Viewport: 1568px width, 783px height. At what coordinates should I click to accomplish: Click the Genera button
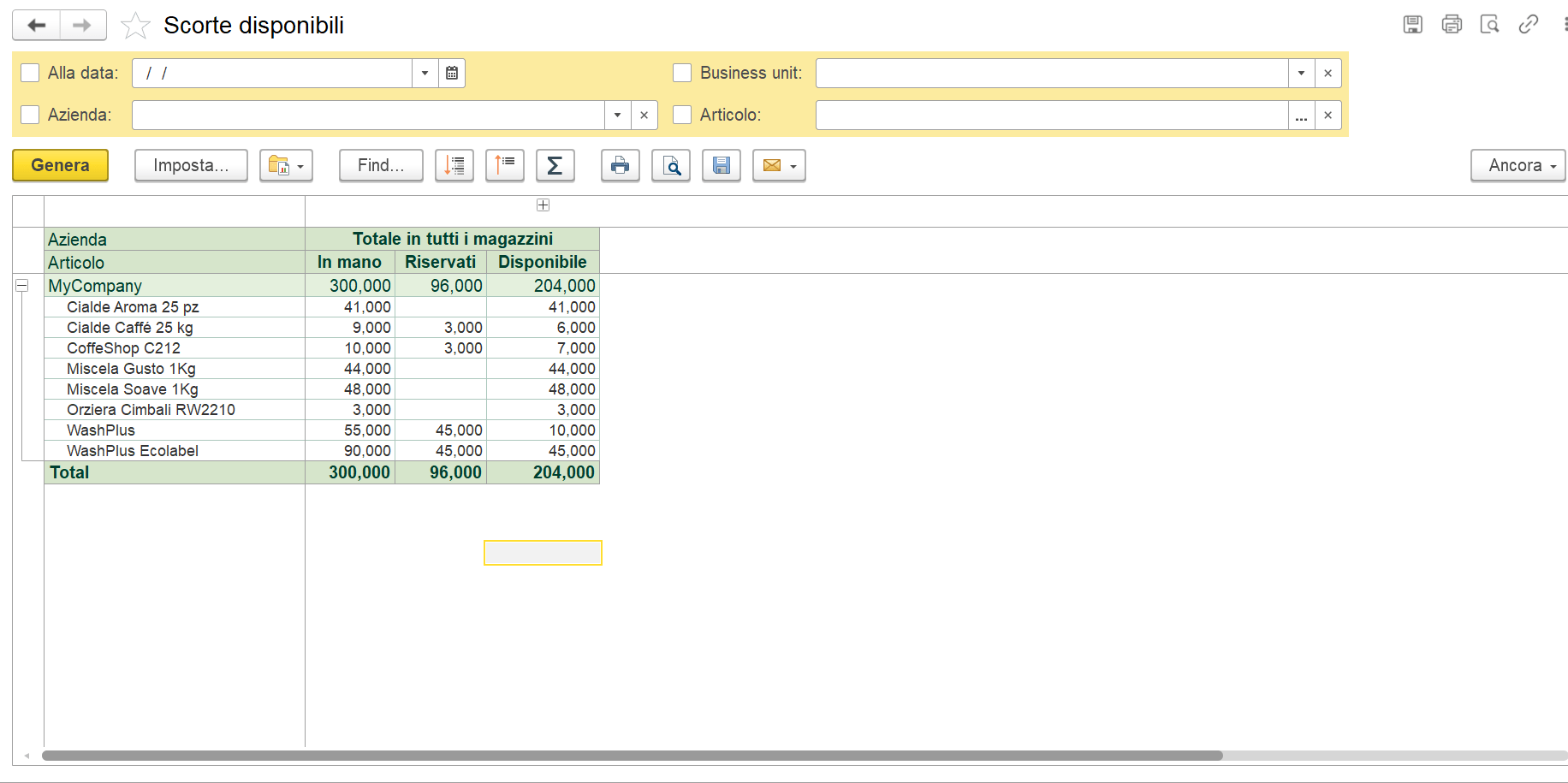[60, 165]
